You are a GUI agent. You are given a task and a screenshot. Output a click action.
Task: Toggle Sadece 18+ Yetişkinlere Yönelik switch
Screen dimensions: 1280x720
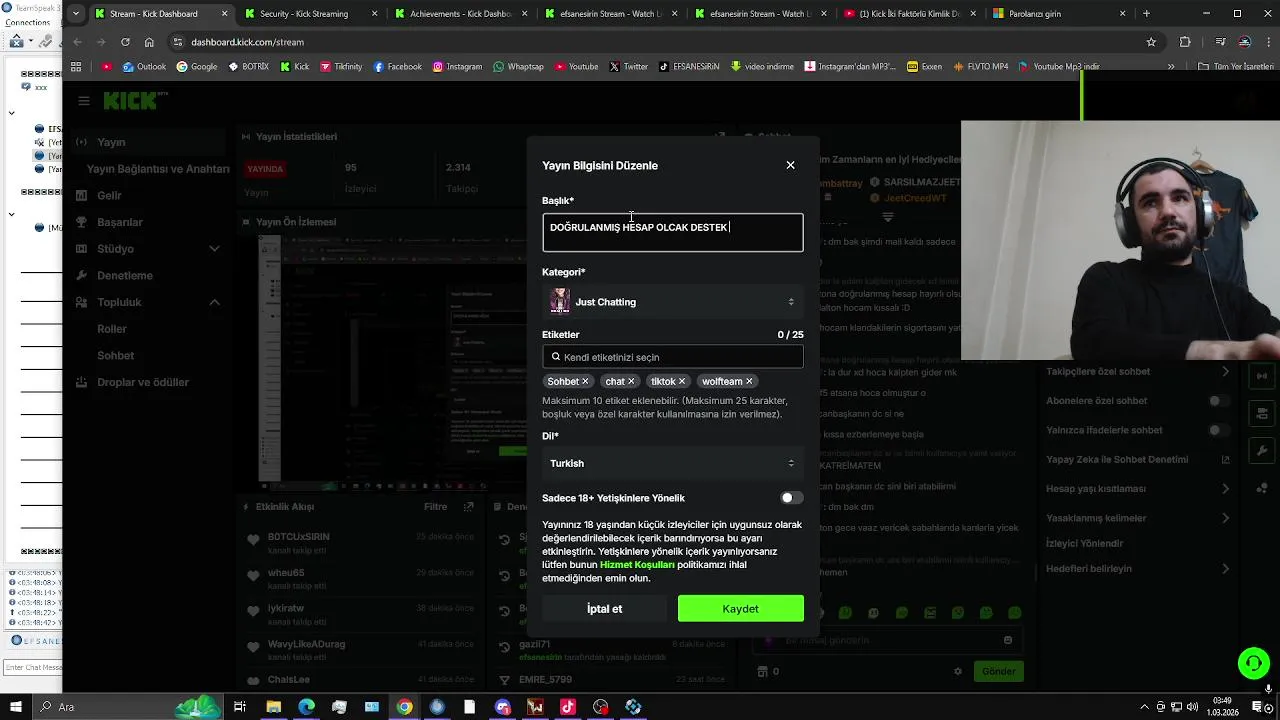coord(791,498)
